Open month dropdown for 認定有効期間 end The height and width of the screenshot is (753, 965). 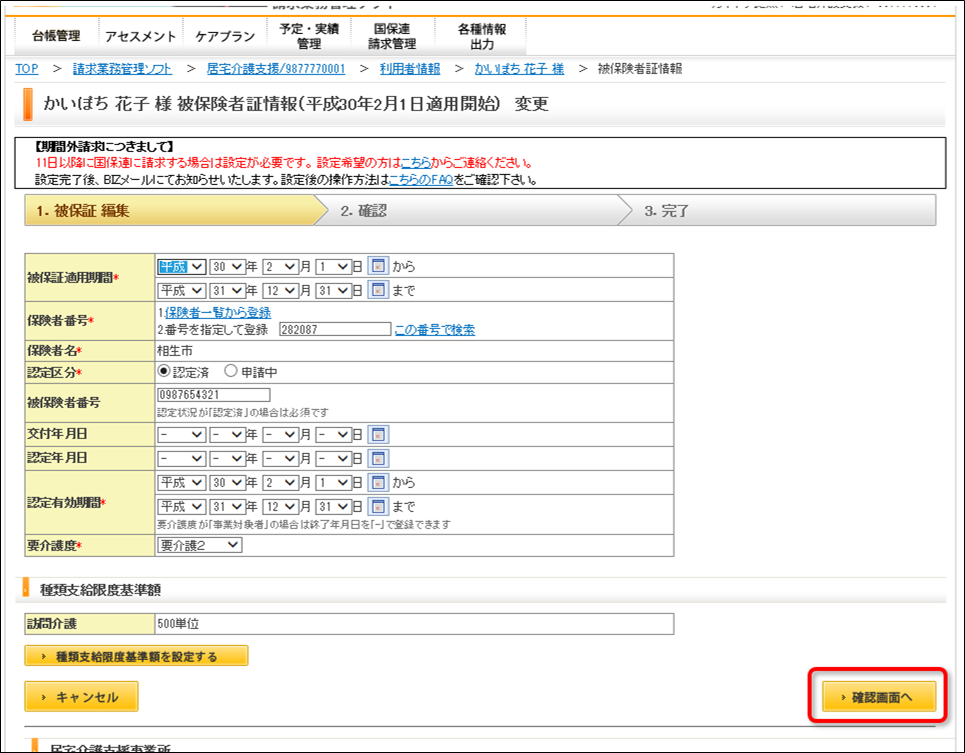point(281,507)
